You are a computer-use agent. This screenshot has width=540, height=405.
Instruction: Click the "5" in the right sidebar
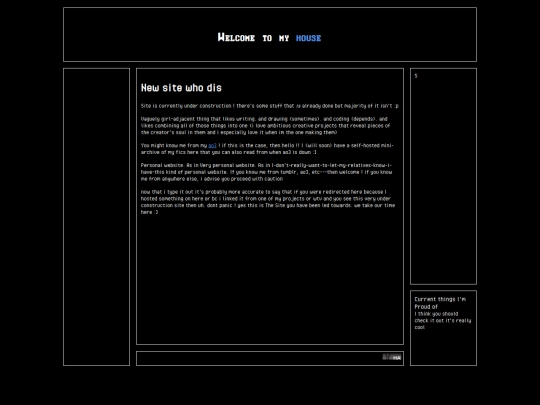coord(416,76)
